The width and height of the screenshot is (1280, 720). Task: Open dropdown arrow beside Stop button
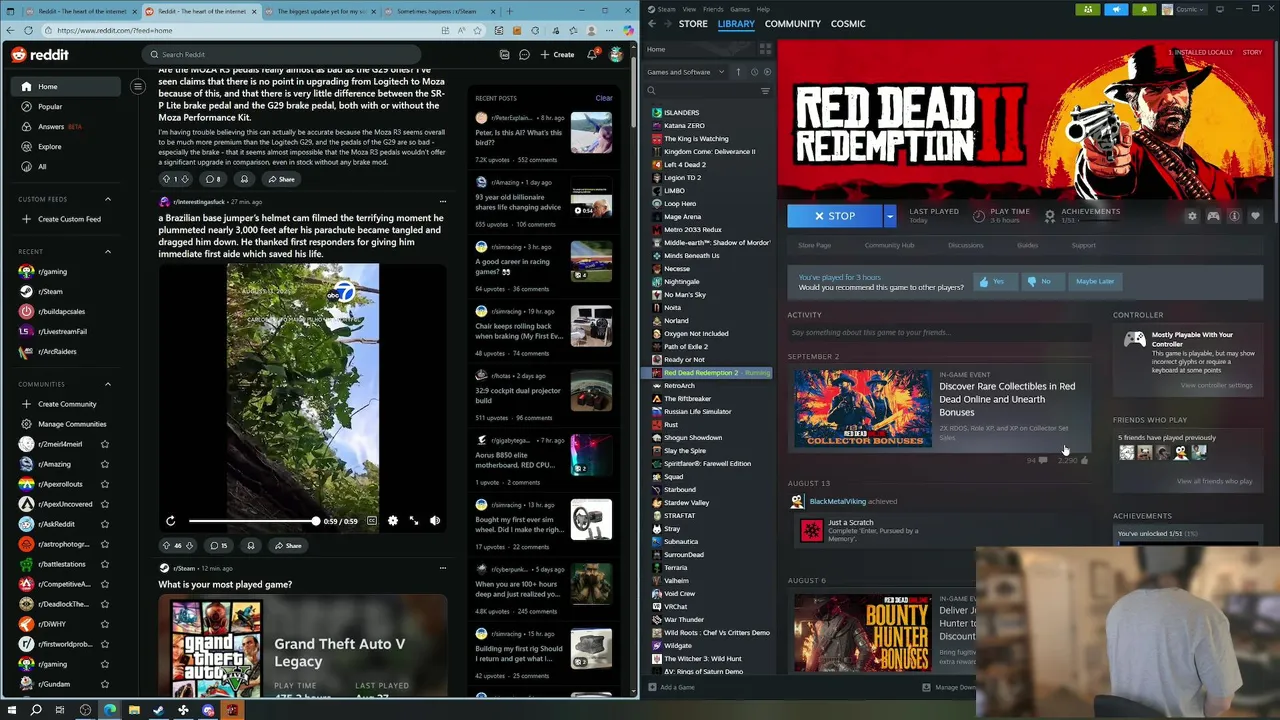889,216
